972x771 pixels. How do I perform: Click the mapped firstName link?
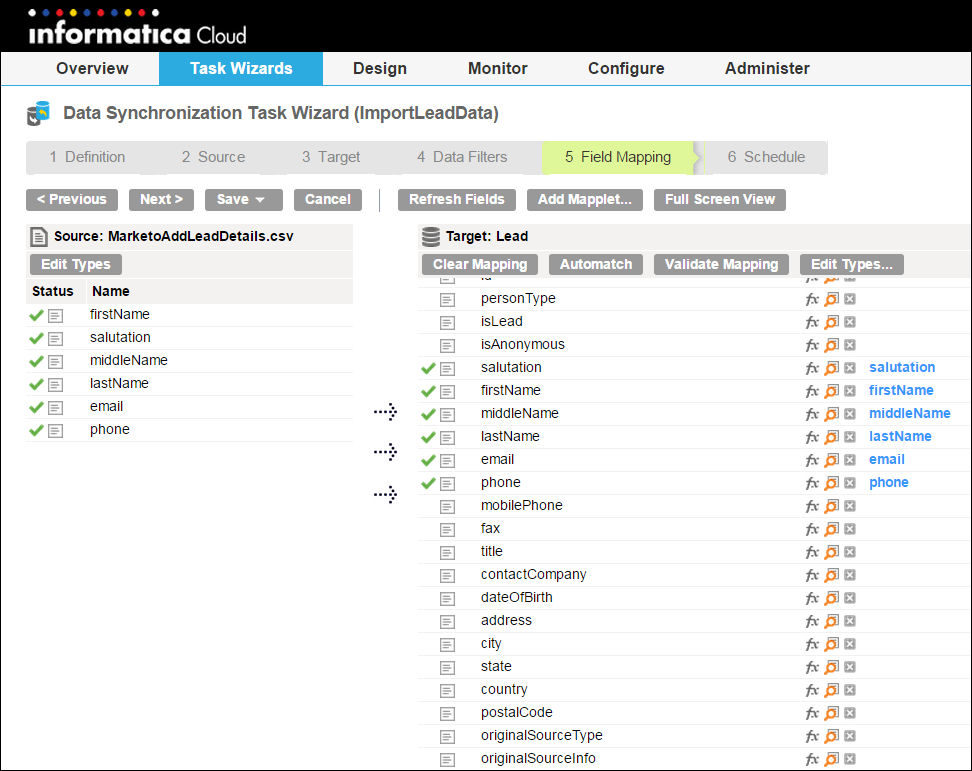(901, 390)
